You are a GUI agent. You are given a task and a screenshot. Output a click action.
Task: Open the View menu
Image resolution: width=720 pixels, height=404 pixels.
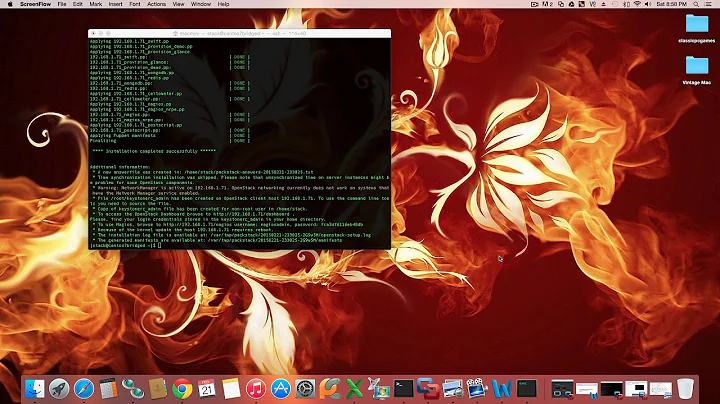point(178,4)
